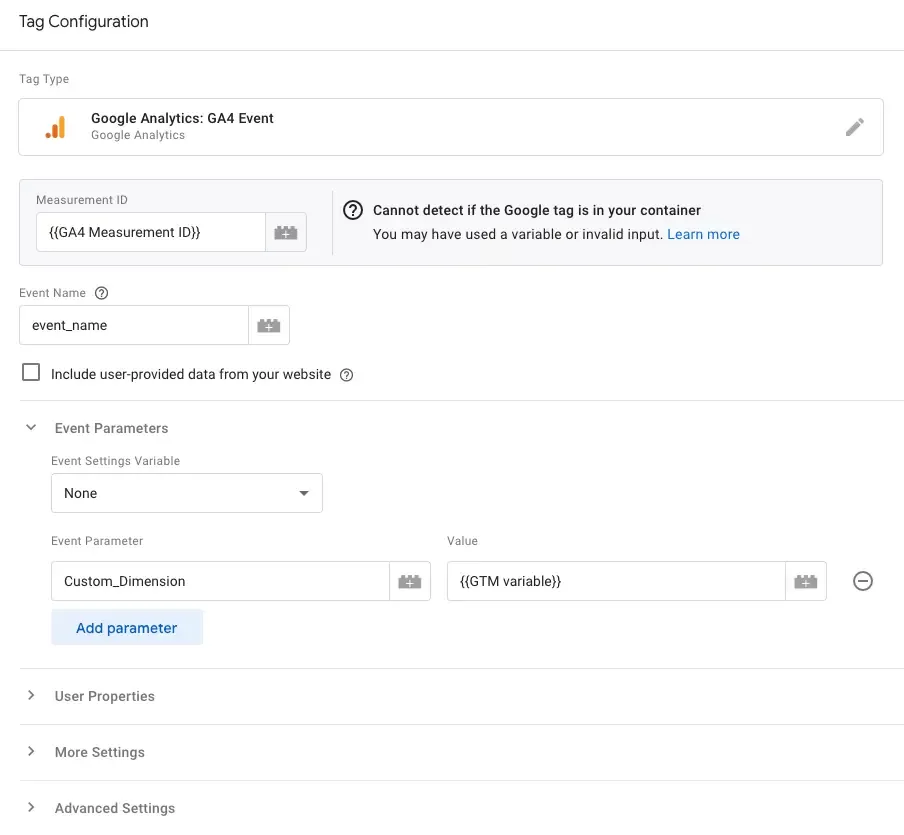Click the pencil edit icon for Tag Type
Image resolution: width=904 pixels, height=835 pixels.
pyautogui.click(x=854, y=127)
